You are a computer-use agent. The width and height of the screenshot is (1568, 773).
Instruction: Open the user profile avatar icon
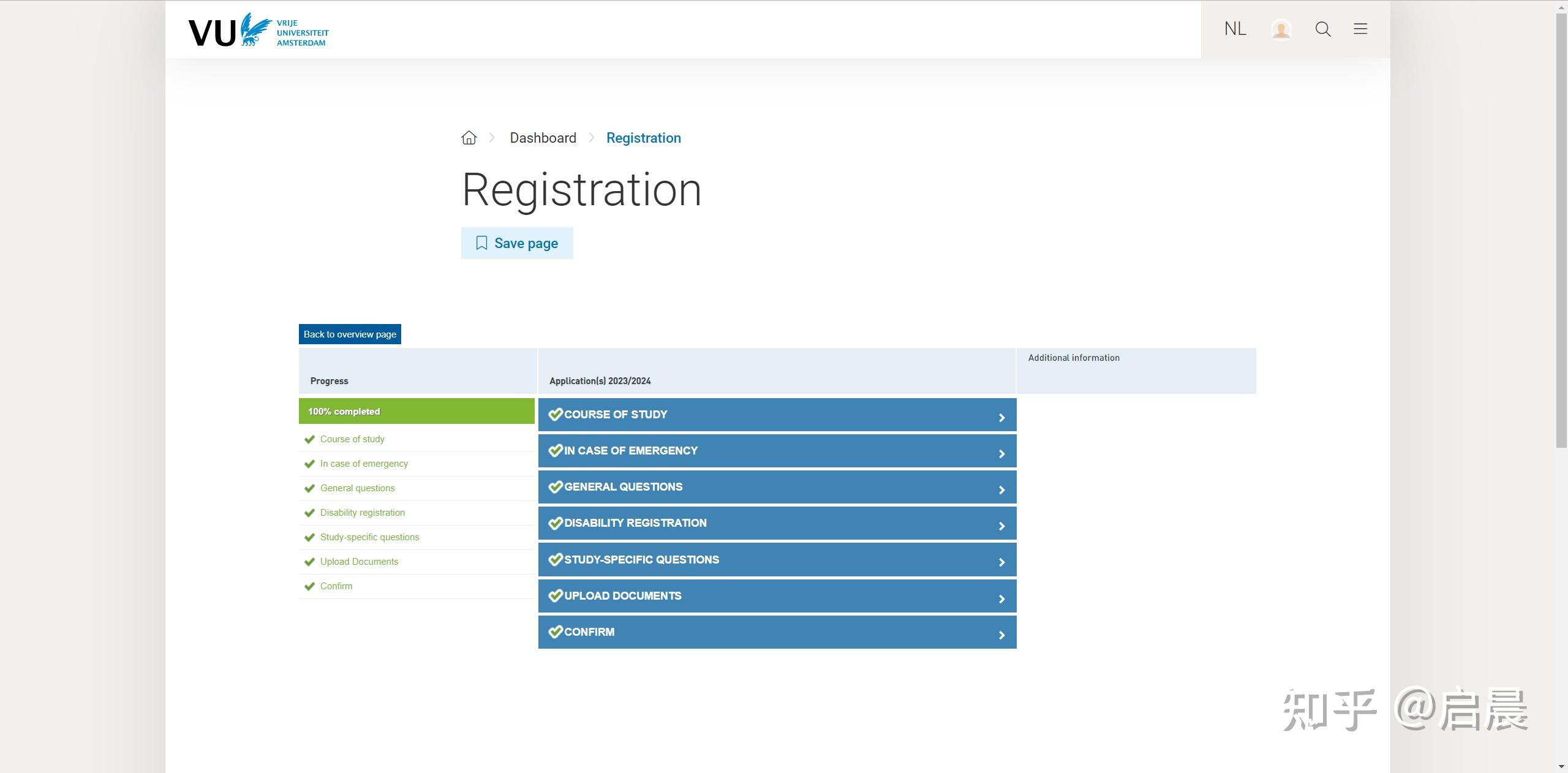tap(1281, 29)
